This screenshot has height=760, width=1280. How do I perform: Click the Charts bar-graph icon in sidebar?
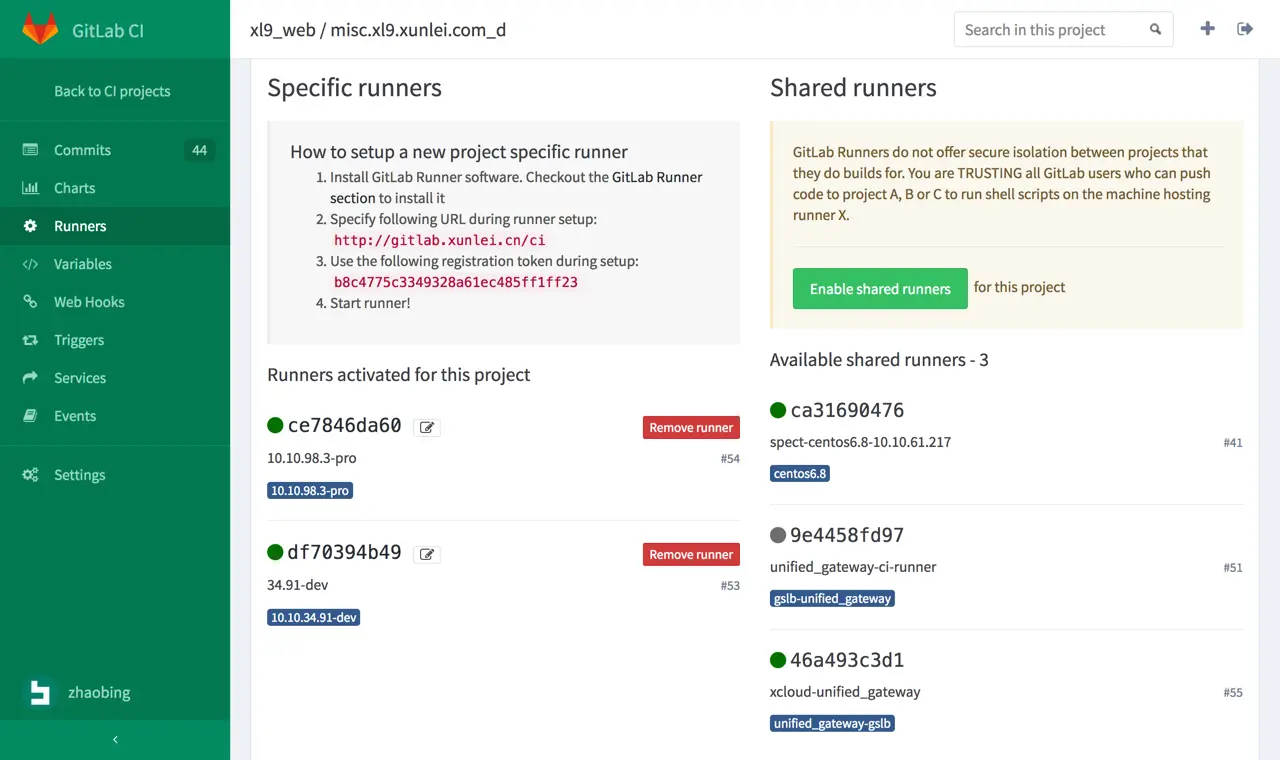click(31, 188)
